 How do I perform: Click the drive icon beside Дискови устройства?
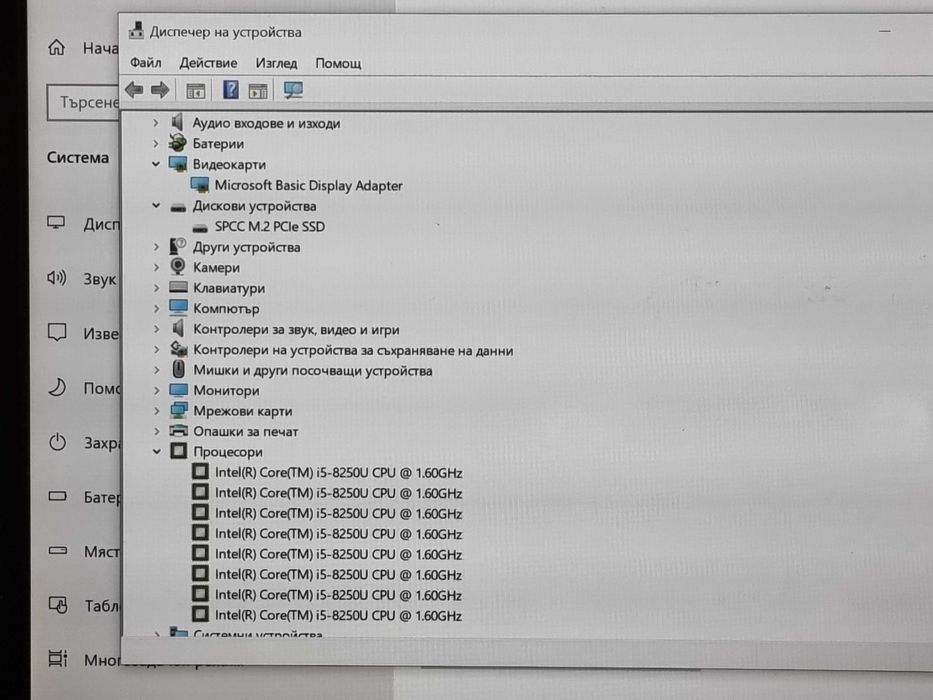[178, 207]
